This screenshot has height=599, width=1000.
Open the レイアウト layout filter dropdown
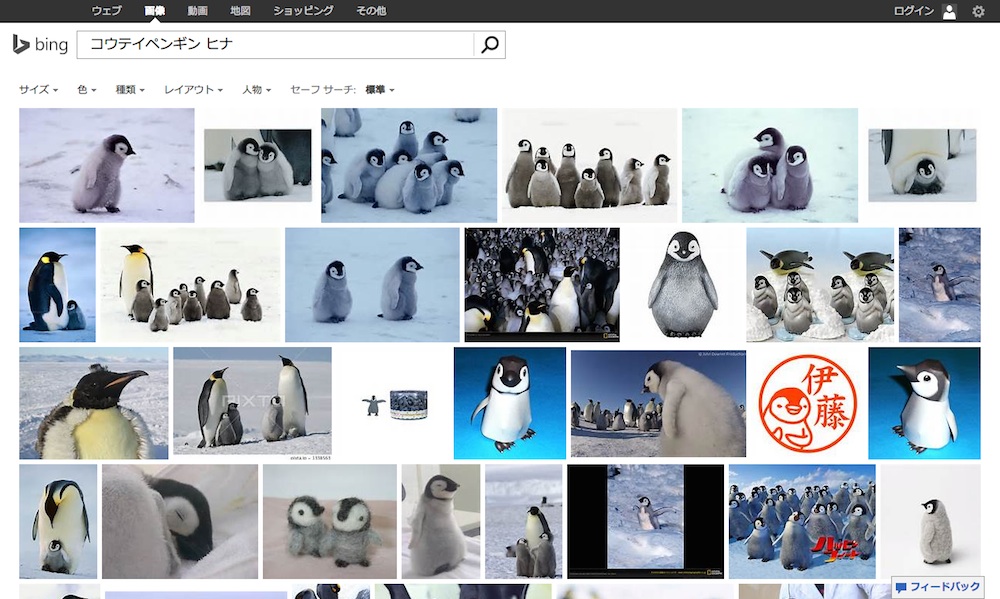193,90
